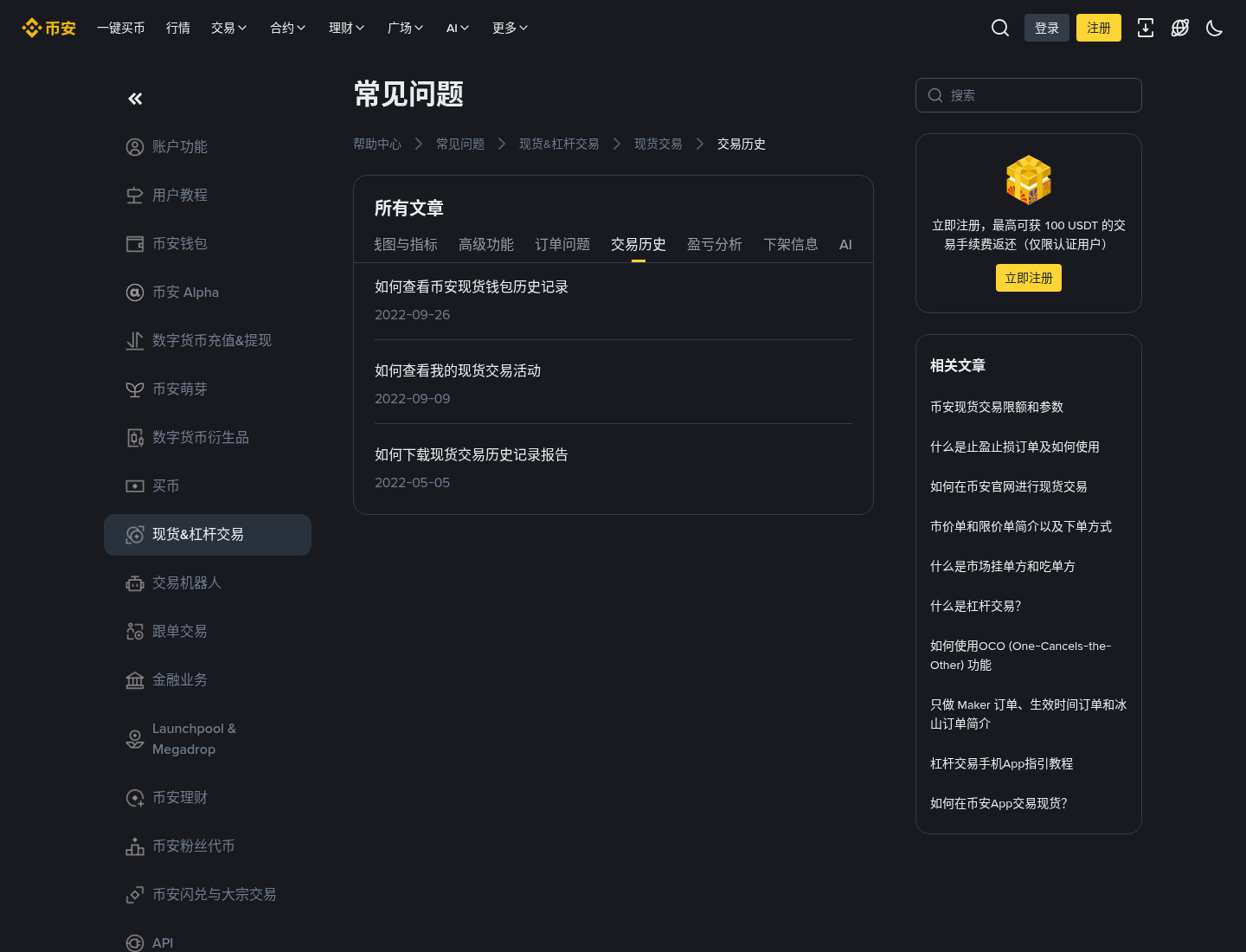Viewport: 1246px width, 952px height.
Task: Click the 金融业务 bank icon
Action: (x=135, y=680)
